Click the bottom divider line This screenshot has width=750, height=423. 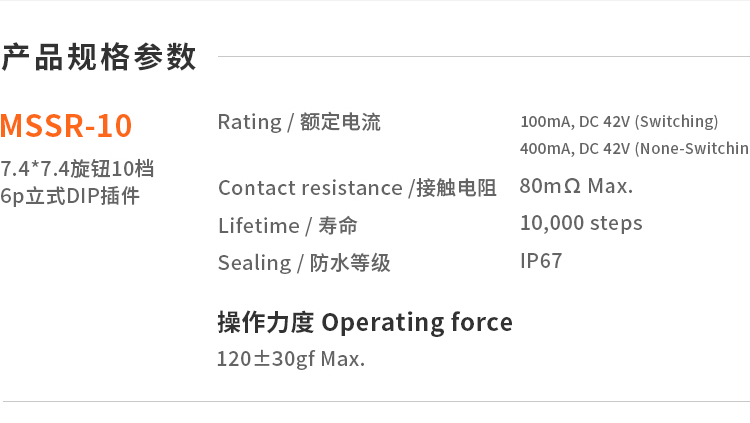(375, 401)
